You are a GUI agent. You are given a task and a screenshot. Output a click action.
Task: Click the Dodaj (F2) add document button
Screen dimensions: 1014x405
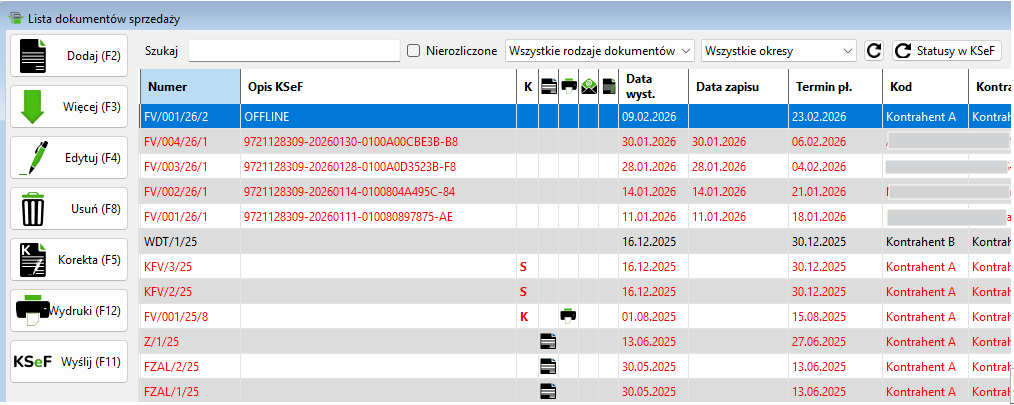(69, 55)
